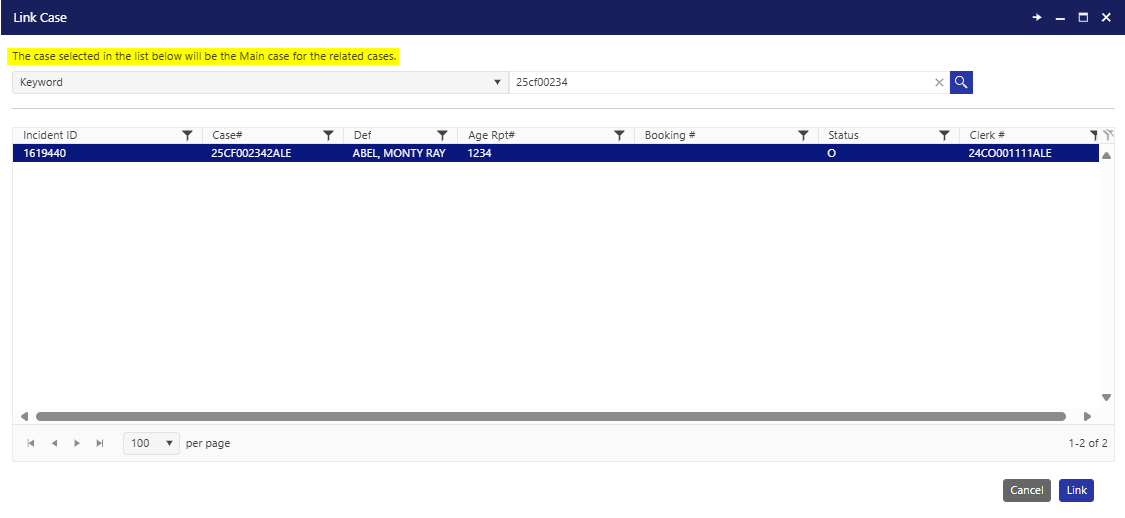Clear all filters icon at grid corner
1125x518 pixels.
[1108, 135]
